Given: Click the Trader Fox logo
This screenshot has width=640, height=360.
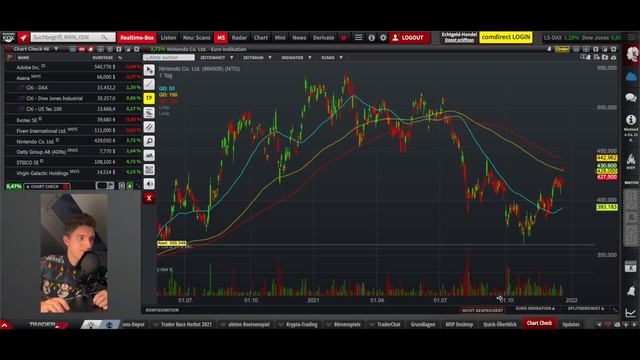Looking at the screenshot, I should tap(8, 38).
